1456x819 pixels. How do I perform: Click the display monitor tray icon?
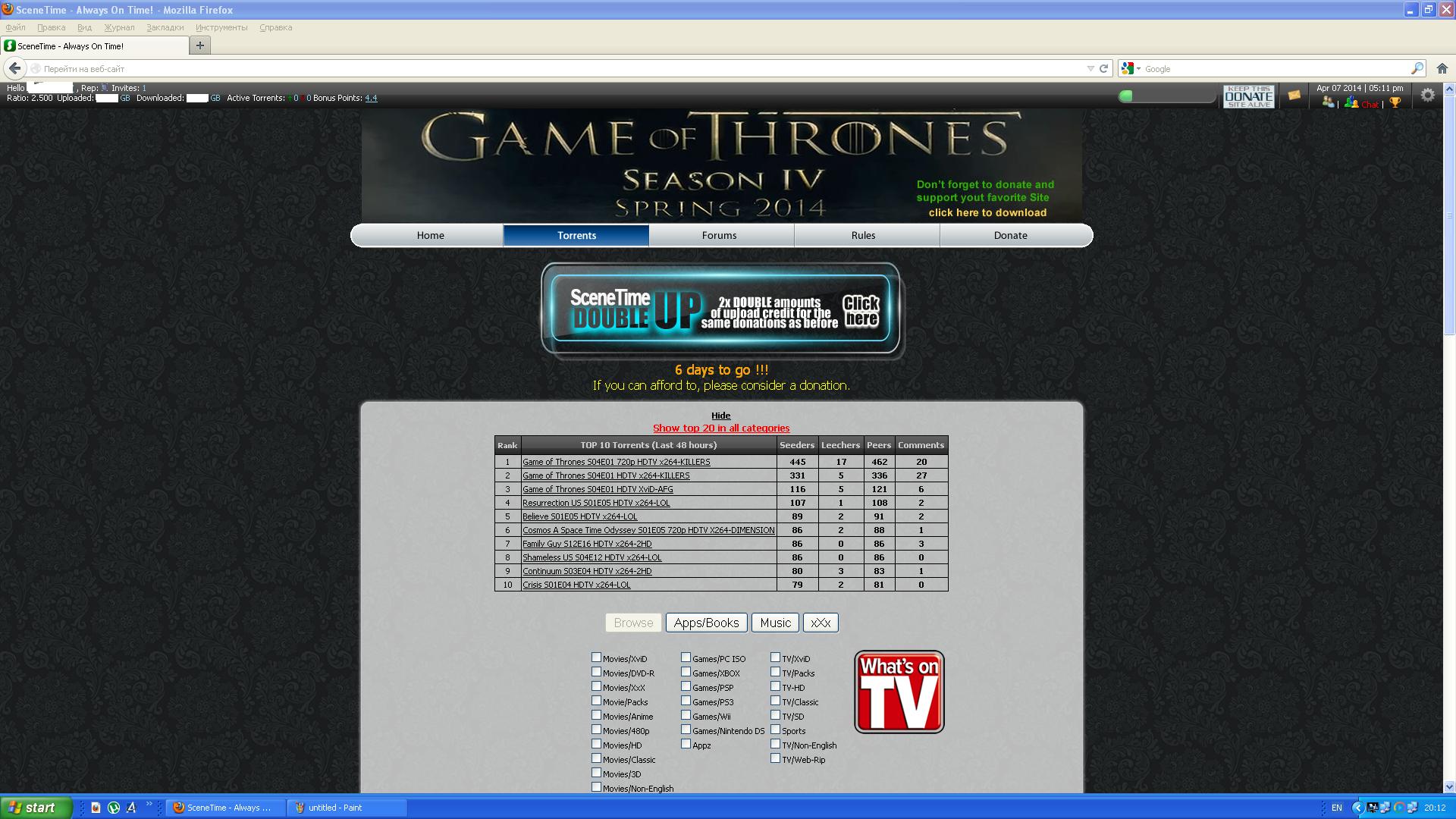coord(1373,808)
